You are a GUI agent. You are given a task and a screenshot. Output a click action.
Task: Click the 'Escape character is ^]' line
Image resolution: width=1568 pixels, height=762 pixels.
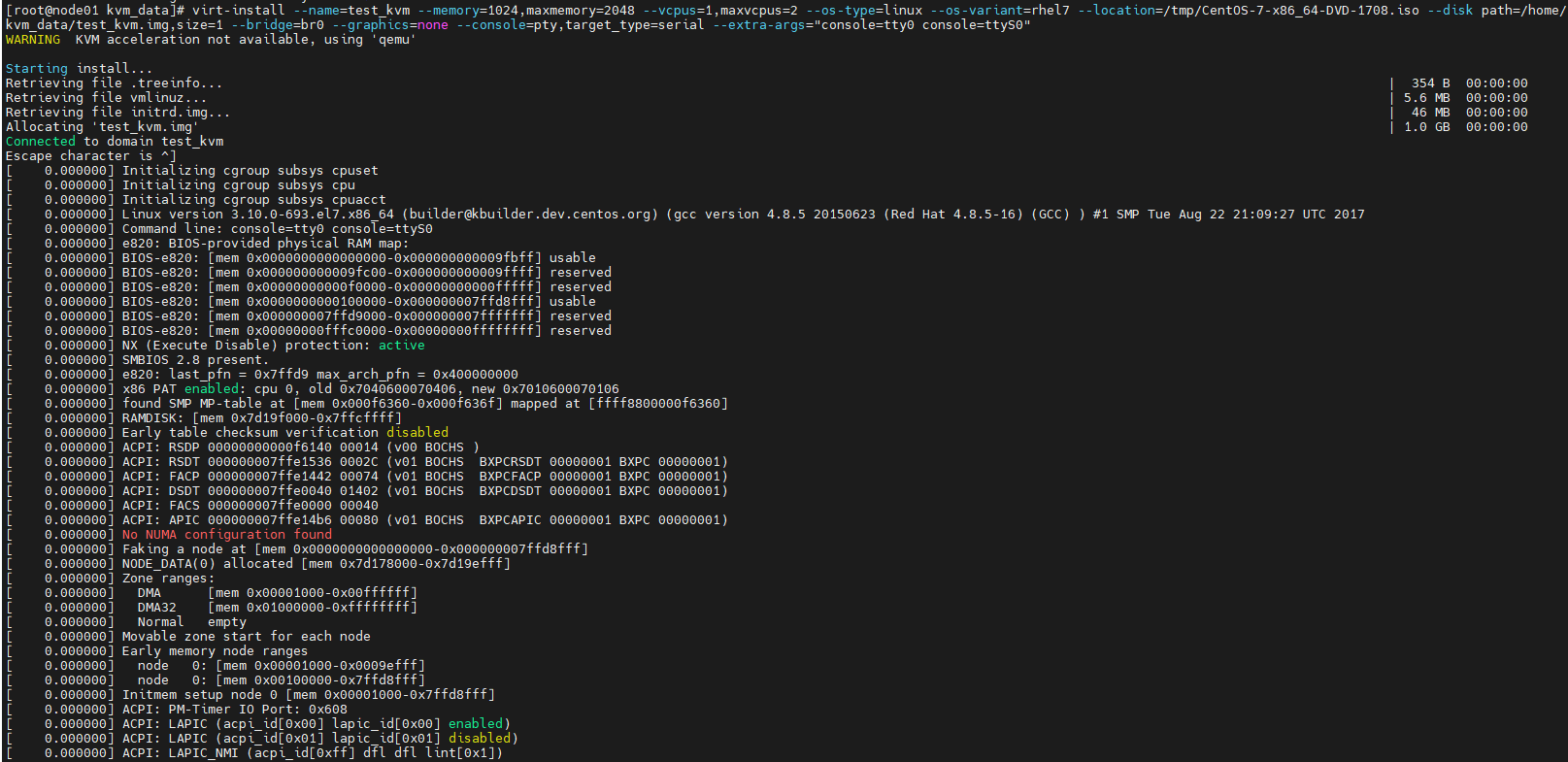(x=90, y=155)
